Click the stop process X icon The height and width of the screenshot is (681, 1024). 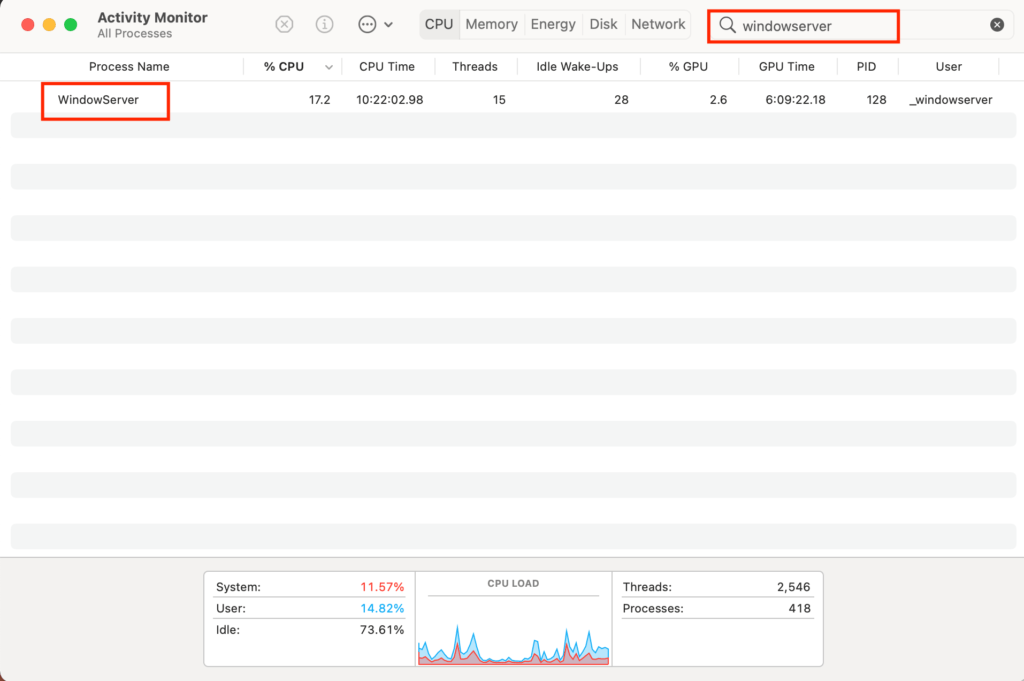click(x=285, y=25)
